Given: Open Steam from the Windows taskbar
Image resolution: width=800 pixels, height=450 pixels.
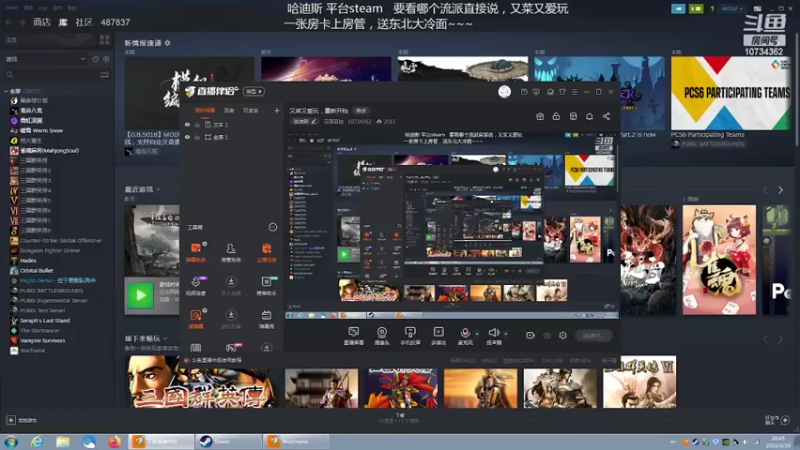Looking at the screenshot, I should point(228,441).
